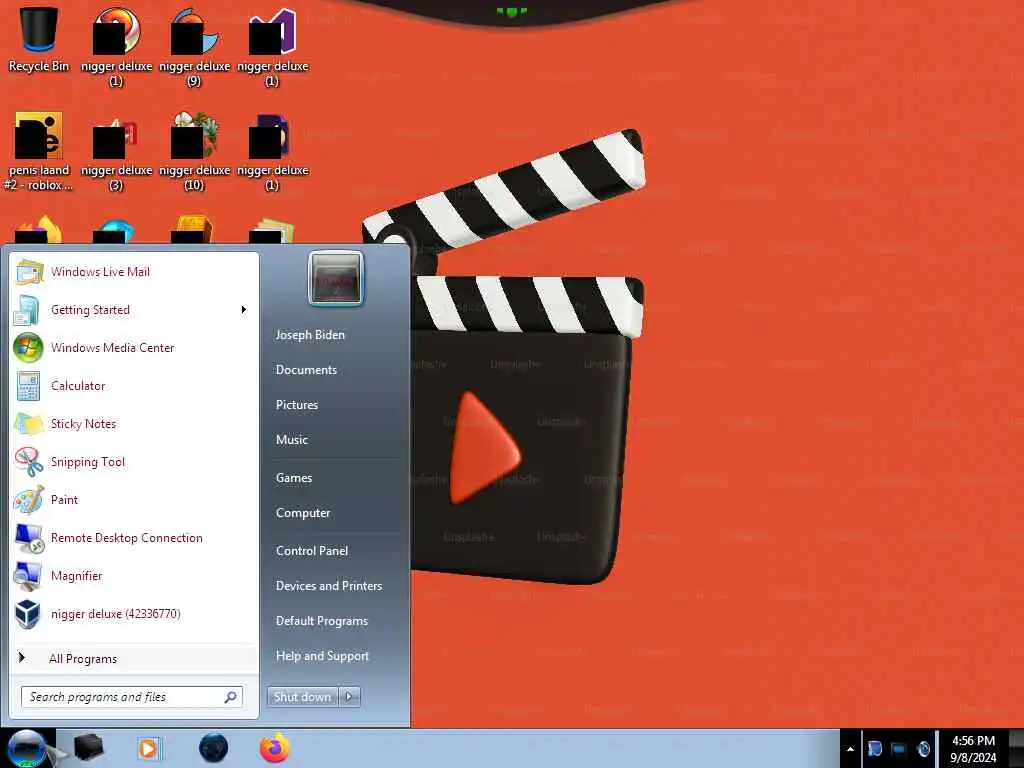
Task: Open the arrow beside Shut down
Action: pyautogui.click(x=349, y=697)
